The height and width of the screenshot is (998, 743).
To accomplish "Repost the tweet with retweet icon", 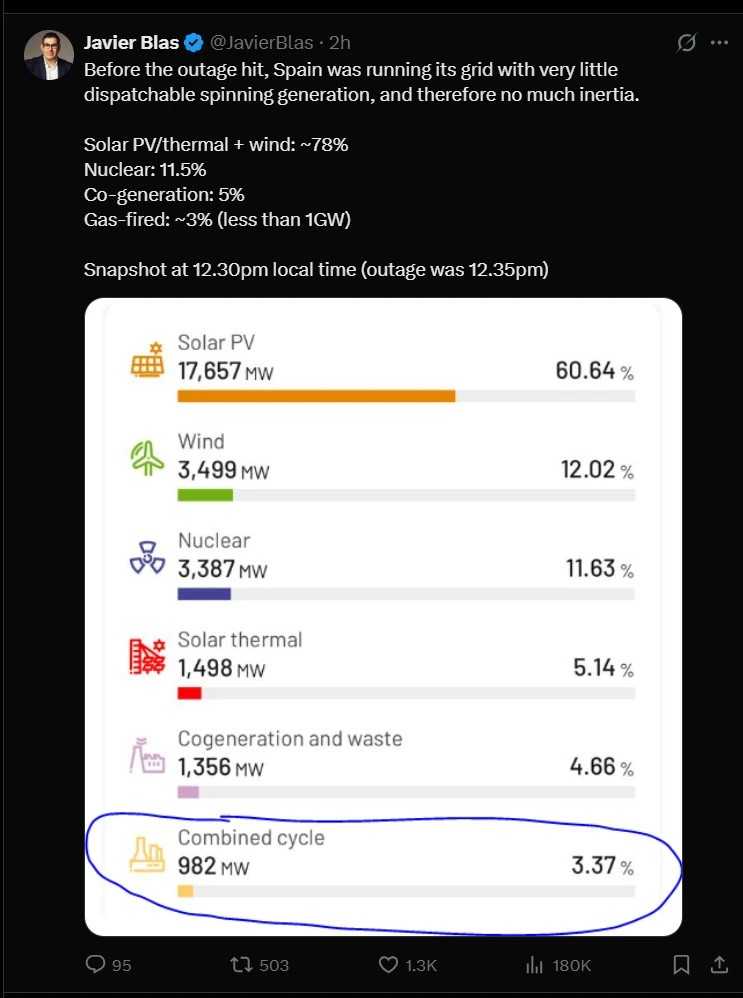I will 241,964.
